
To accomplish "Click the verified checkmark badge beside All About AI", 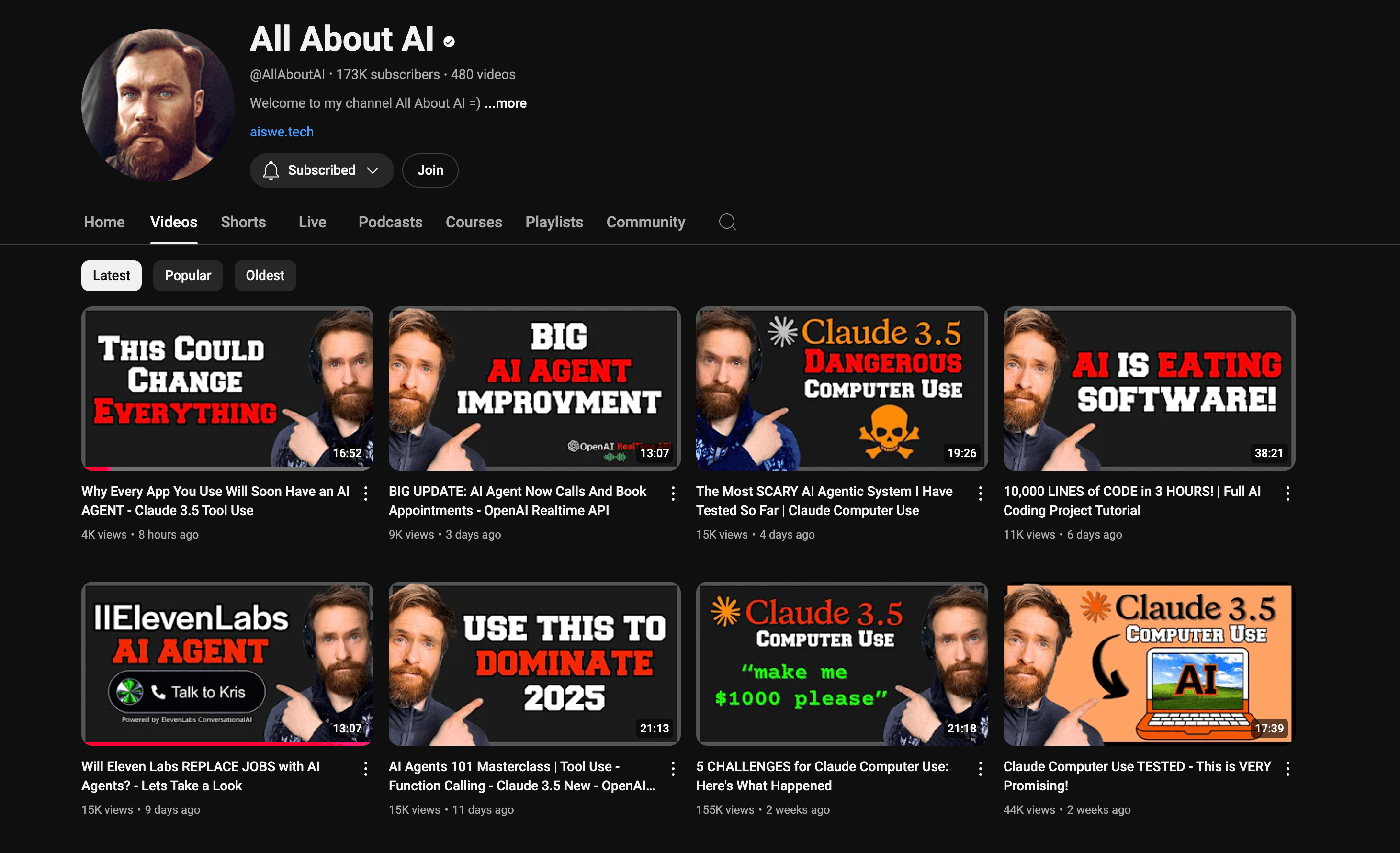I will point(449,42).
